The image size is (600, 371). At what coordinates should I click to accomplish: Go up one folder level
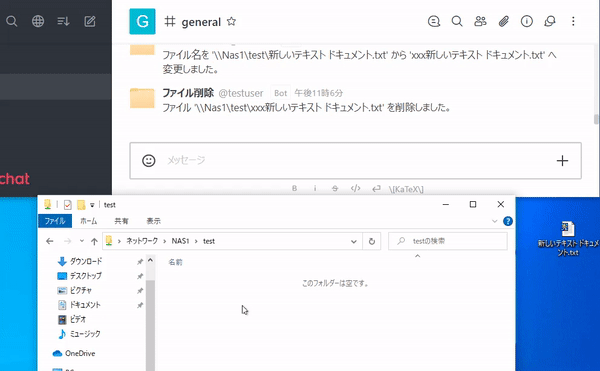click(94, 241)
